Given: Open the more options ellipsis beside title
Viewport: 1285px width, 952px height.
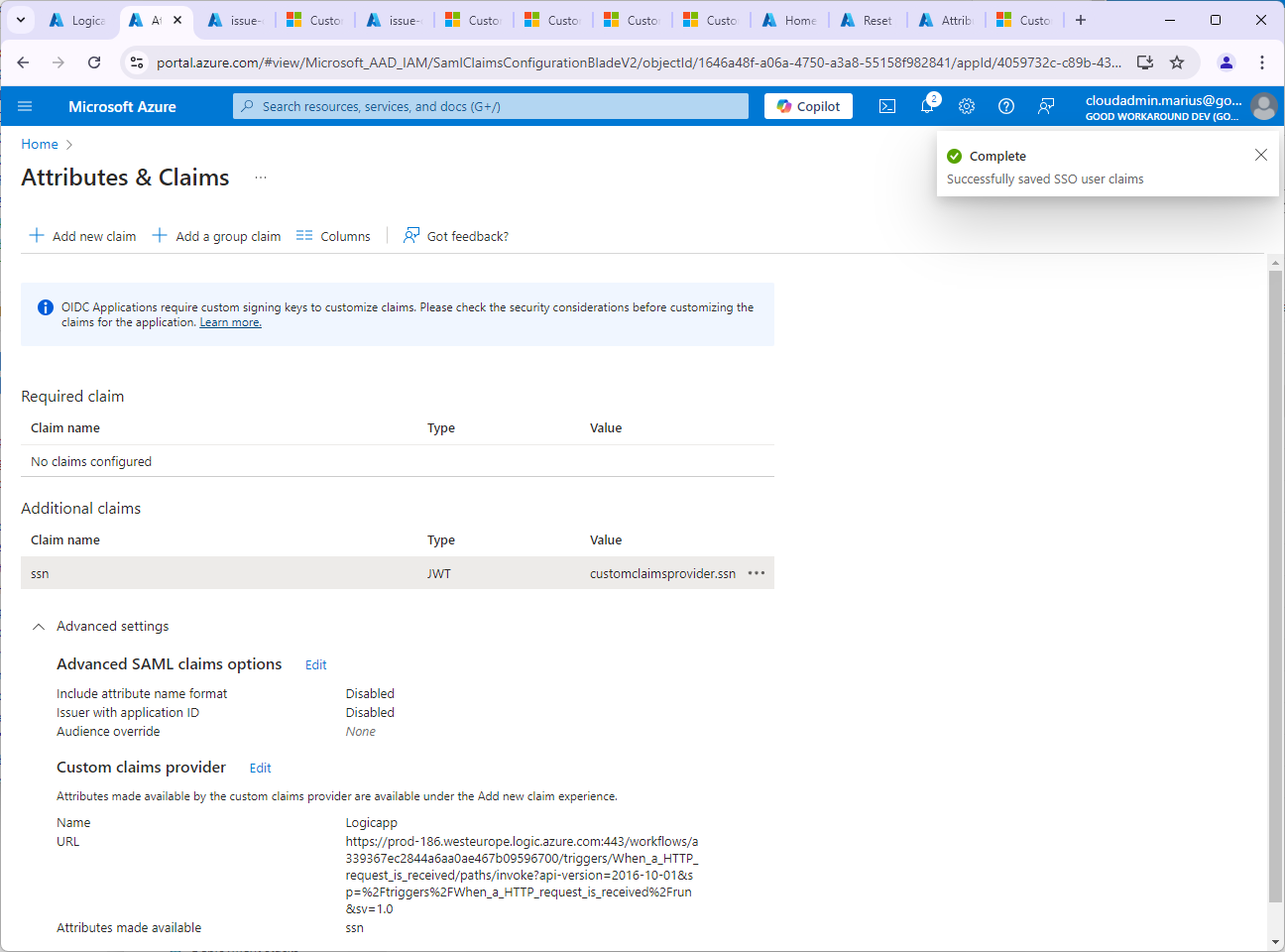Looking at the screenshot, I should click(261, 178).
